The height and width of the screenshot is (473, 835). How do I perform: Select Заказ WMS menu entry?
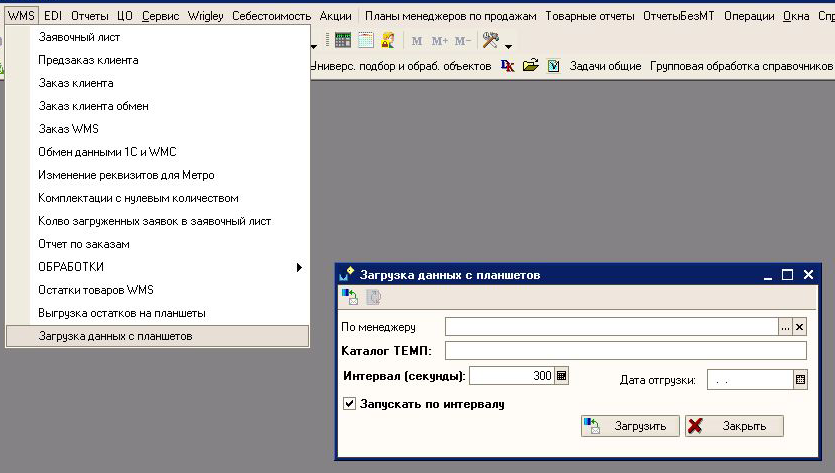coord(158,129)
